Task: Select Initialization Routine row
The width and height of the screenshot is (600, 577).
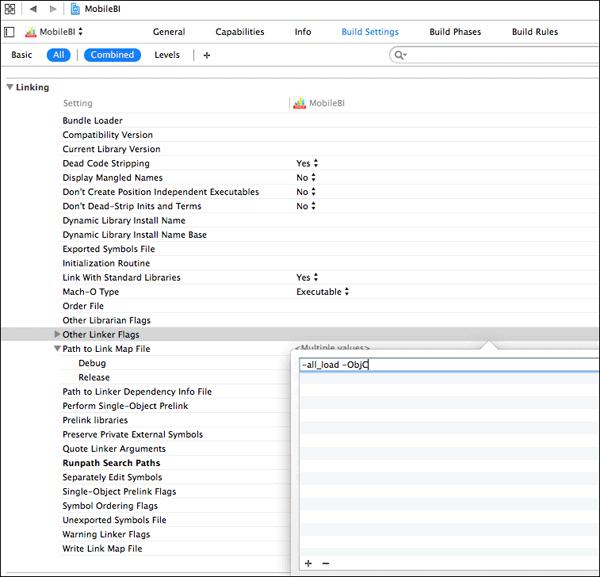Action: [x=106, y=263]
